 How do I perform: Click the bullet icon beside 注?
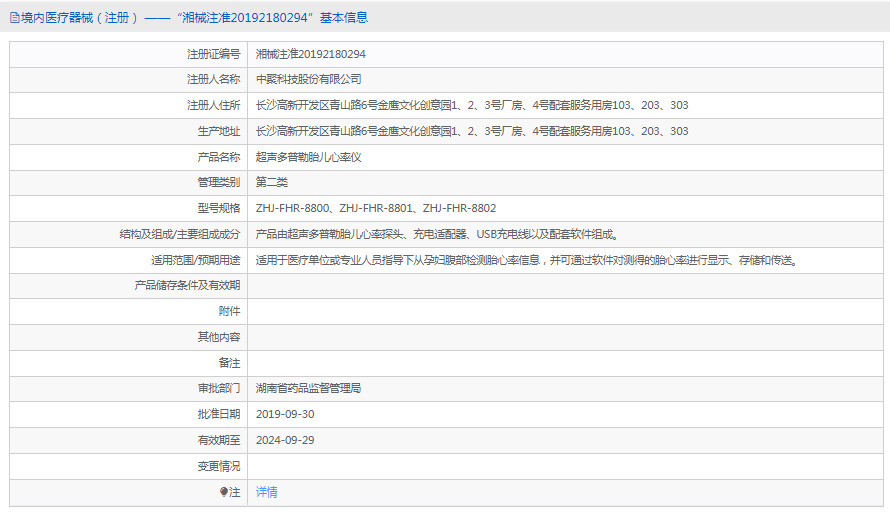click(224, 492)
